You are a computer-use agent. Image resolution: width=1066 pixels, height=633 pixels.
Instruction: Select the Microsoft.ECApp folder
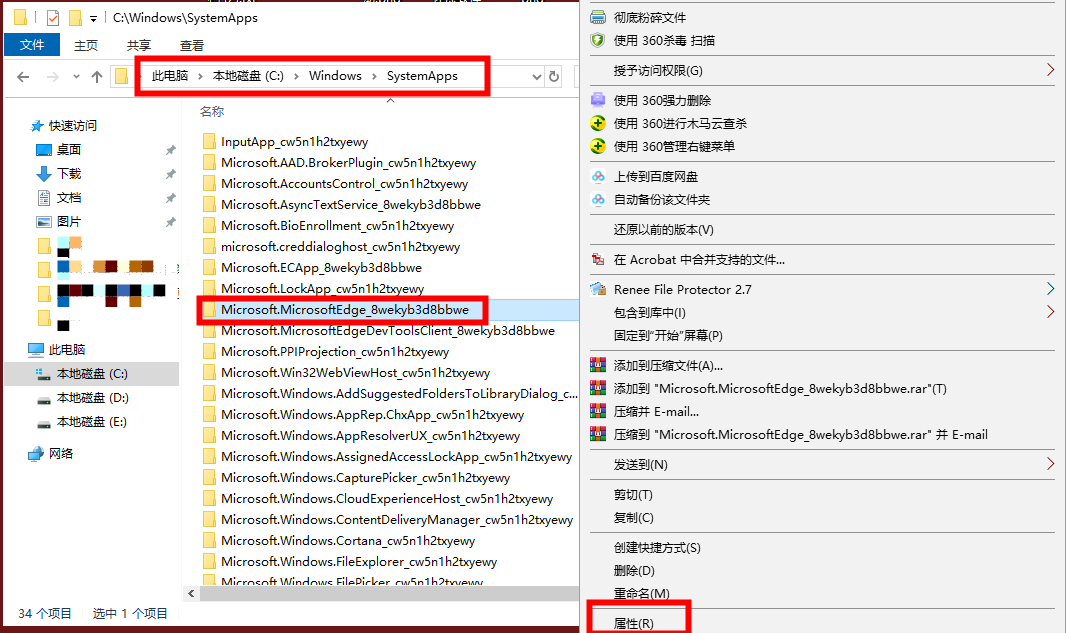pyautogui.click(x=321, y=268)
